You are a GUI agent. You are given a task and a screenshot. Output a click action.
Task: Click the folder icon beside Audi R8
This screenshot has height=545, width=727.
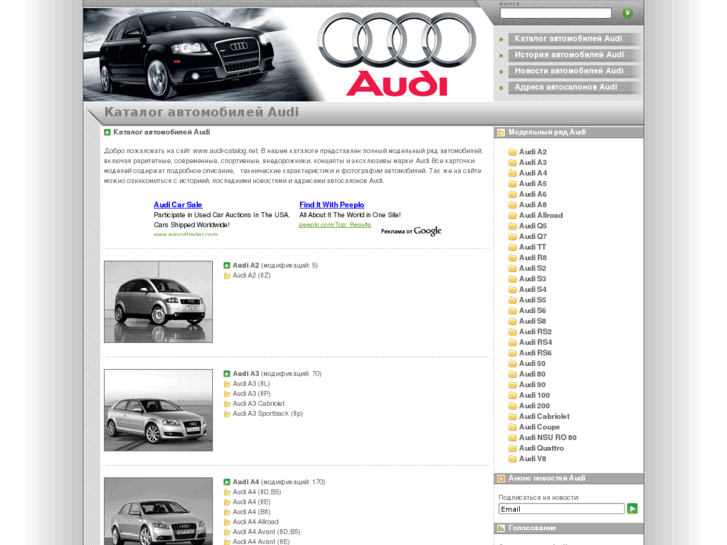(512, 258)
